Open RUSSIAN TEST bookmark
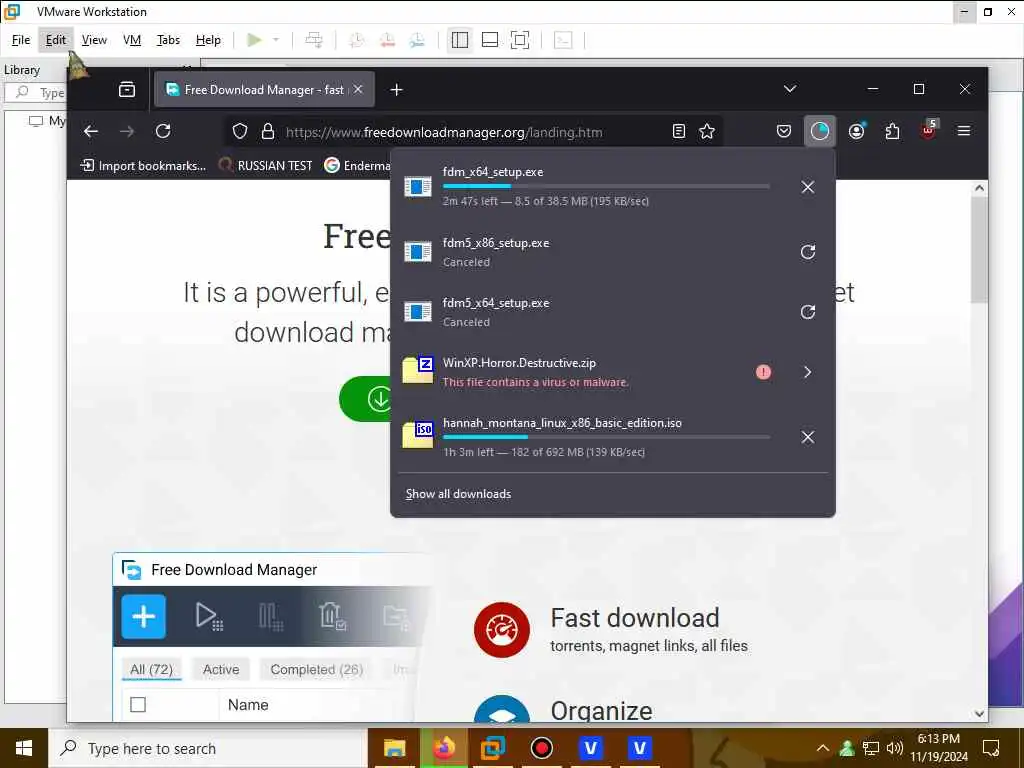Screen dimensions: 1024x768 click(265, 166)
